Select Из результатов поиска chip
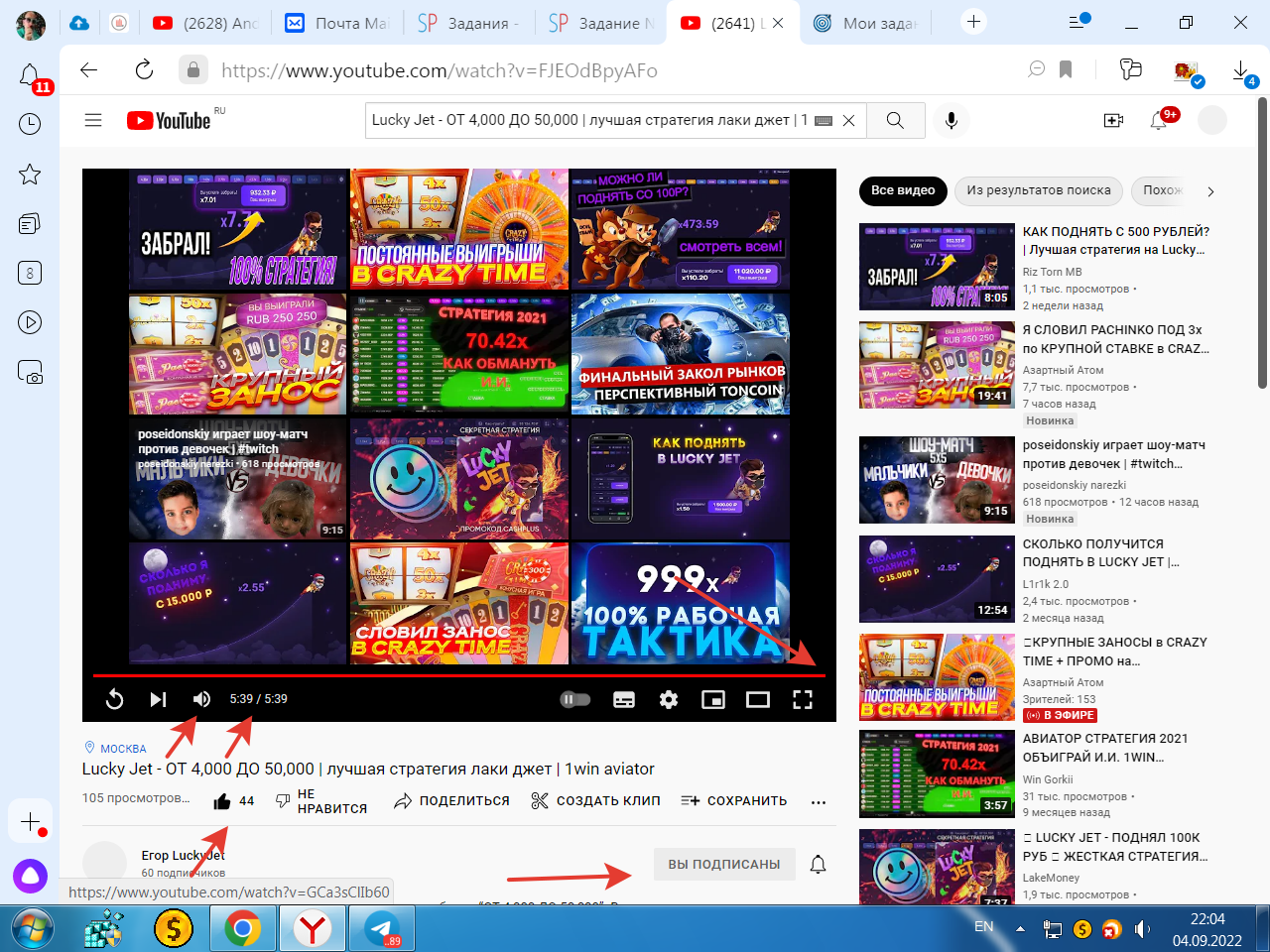 pos(1039,190)
